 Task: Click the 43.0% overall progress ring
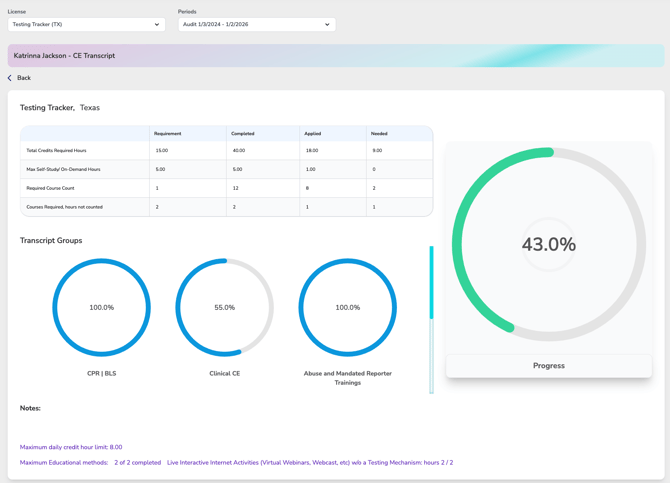[x=548, y=245]
